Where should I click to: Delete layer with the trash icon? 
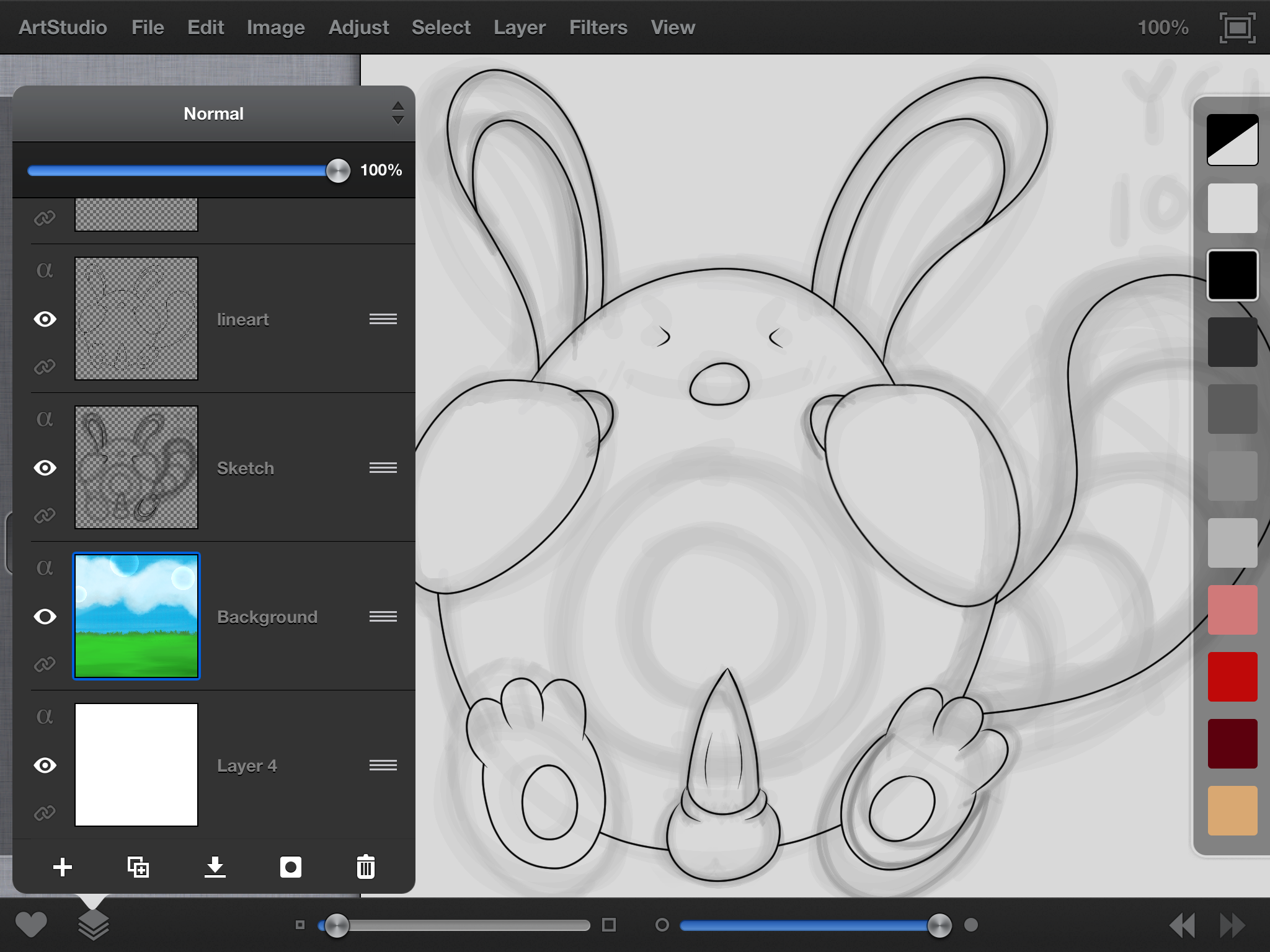coord(366,867)
